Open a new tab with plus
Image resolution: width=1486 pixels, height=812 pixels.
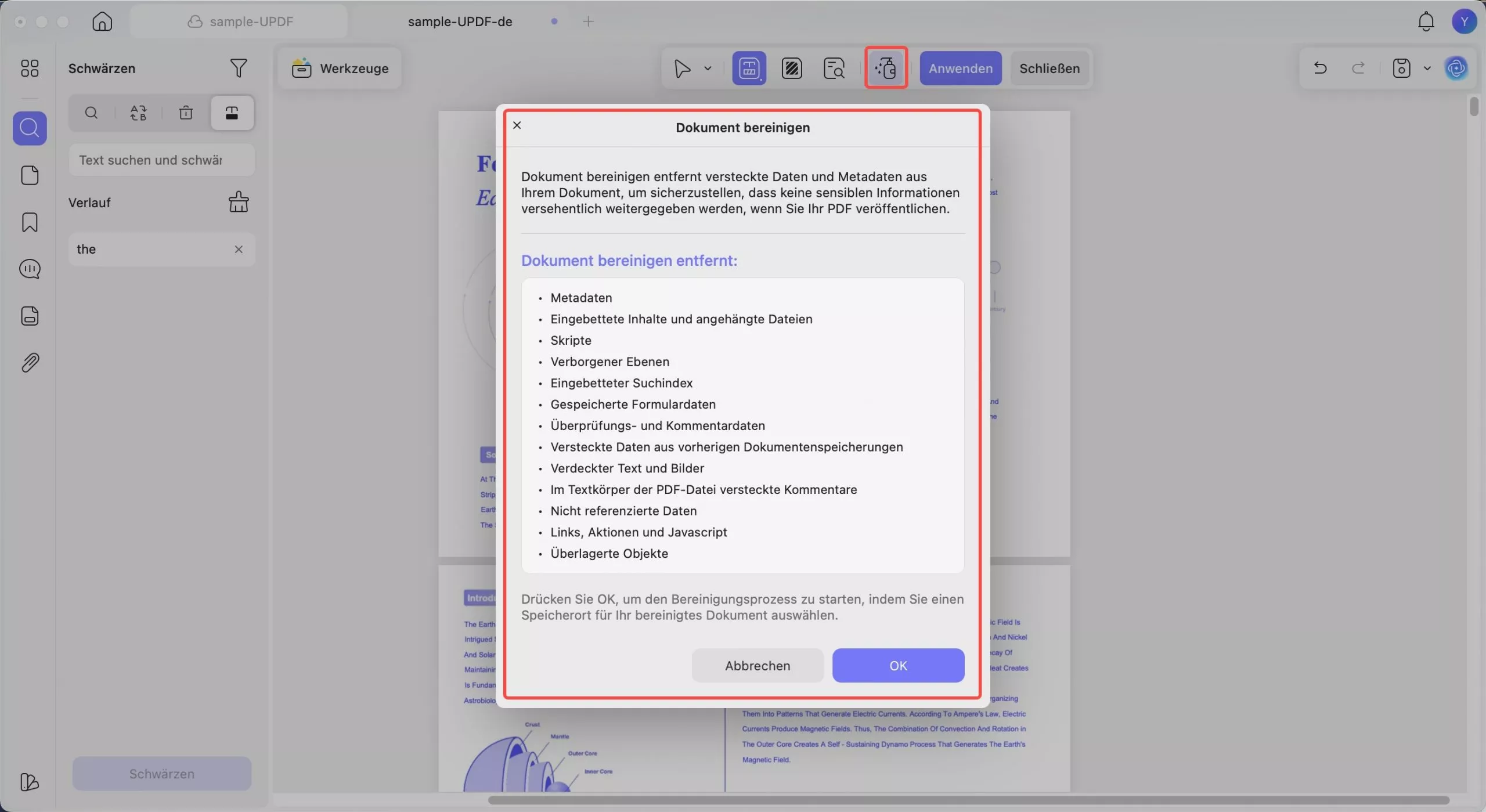[x=588, y=21]
